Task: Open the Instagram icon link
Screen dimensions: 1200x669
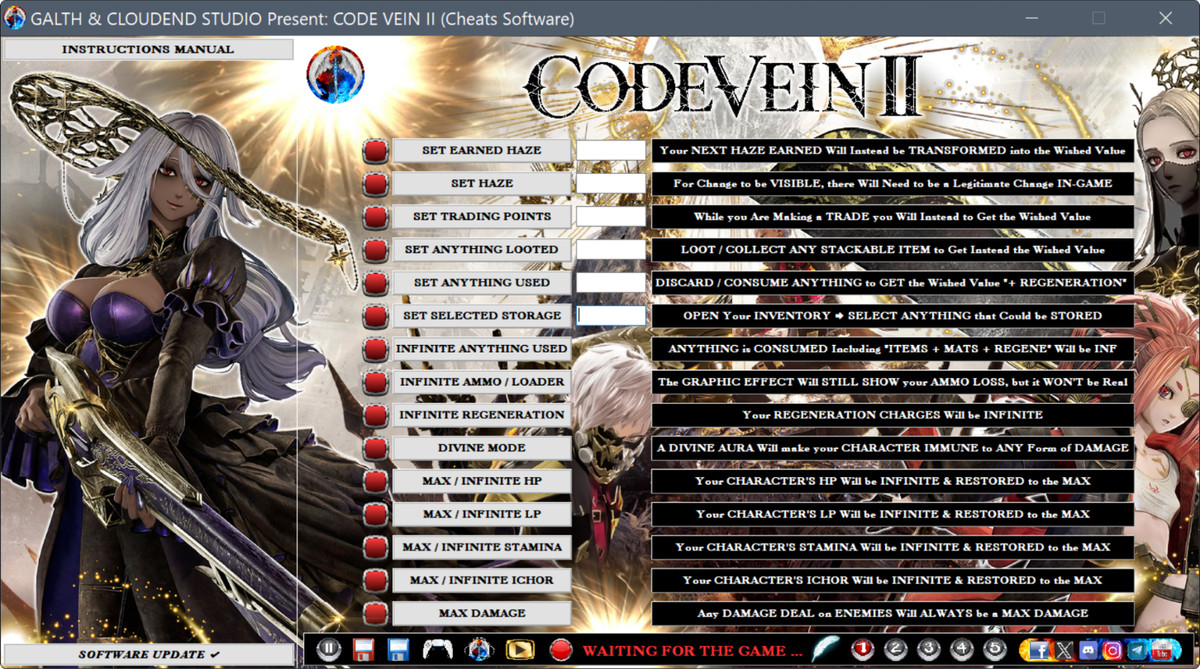Action: [1112, 650]
